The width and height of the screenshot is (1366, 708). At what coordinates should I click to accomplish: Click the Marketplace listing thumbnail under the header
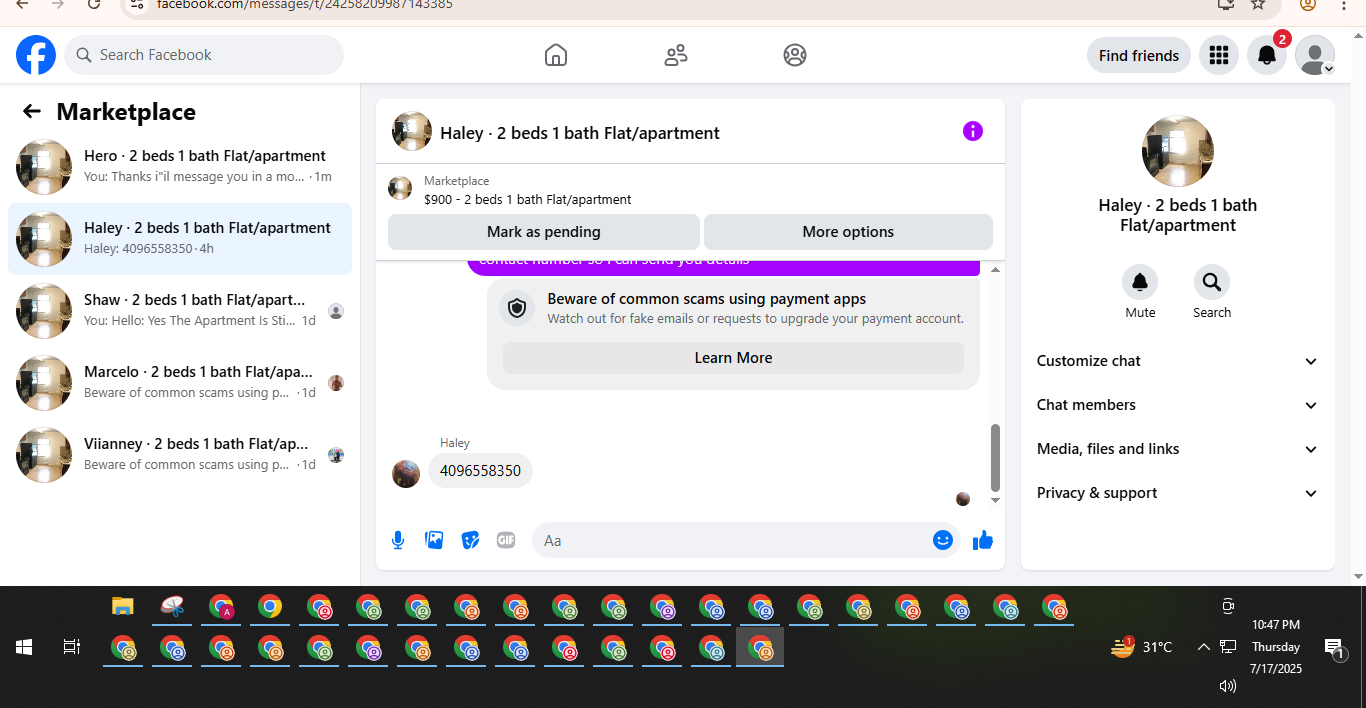pyautogui.click(x=400, y=189)
